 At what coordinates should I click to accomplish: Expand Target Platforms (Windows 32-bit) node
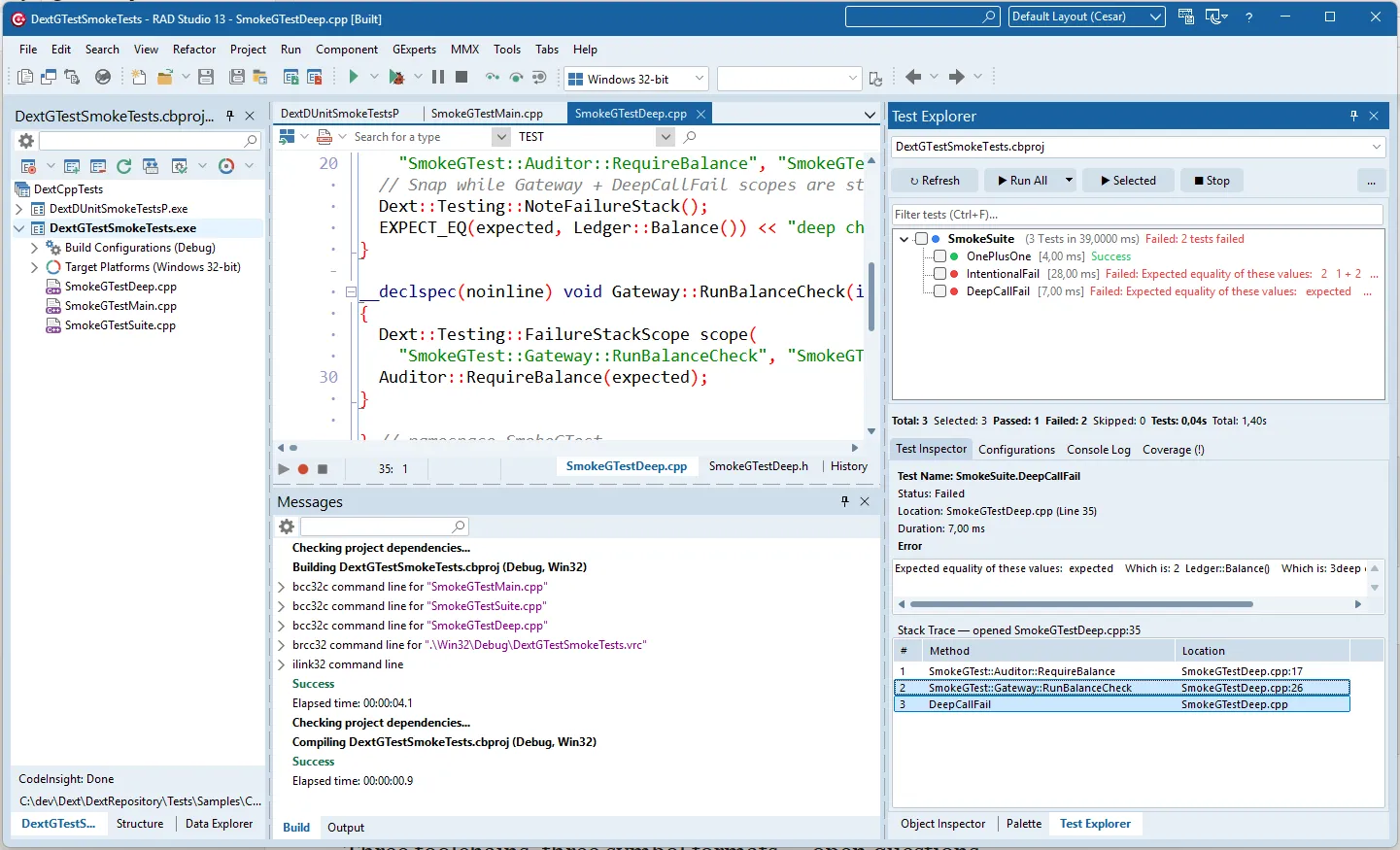coord(35,267)
